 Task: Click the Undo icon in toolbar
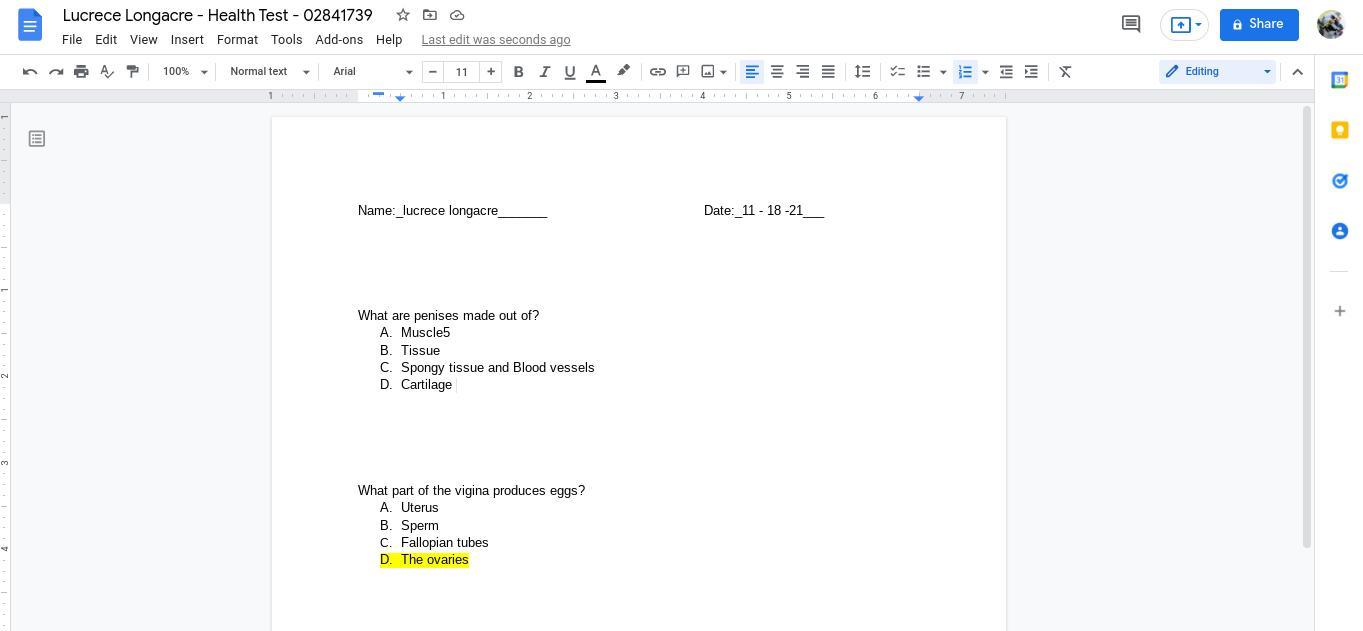30,72
